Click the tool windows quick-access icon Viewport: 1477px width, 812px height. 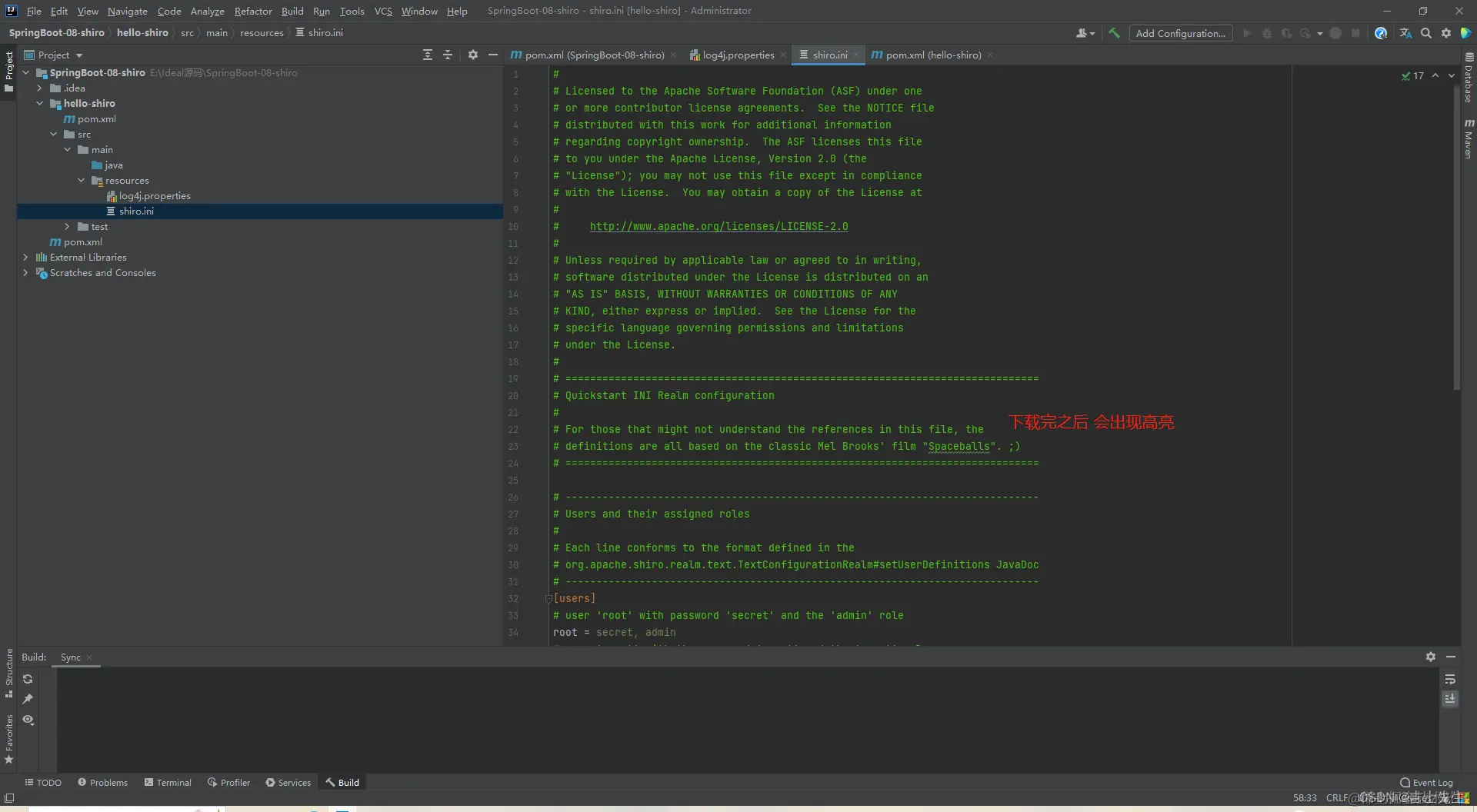pyautogui.click(x=9, y=798)
